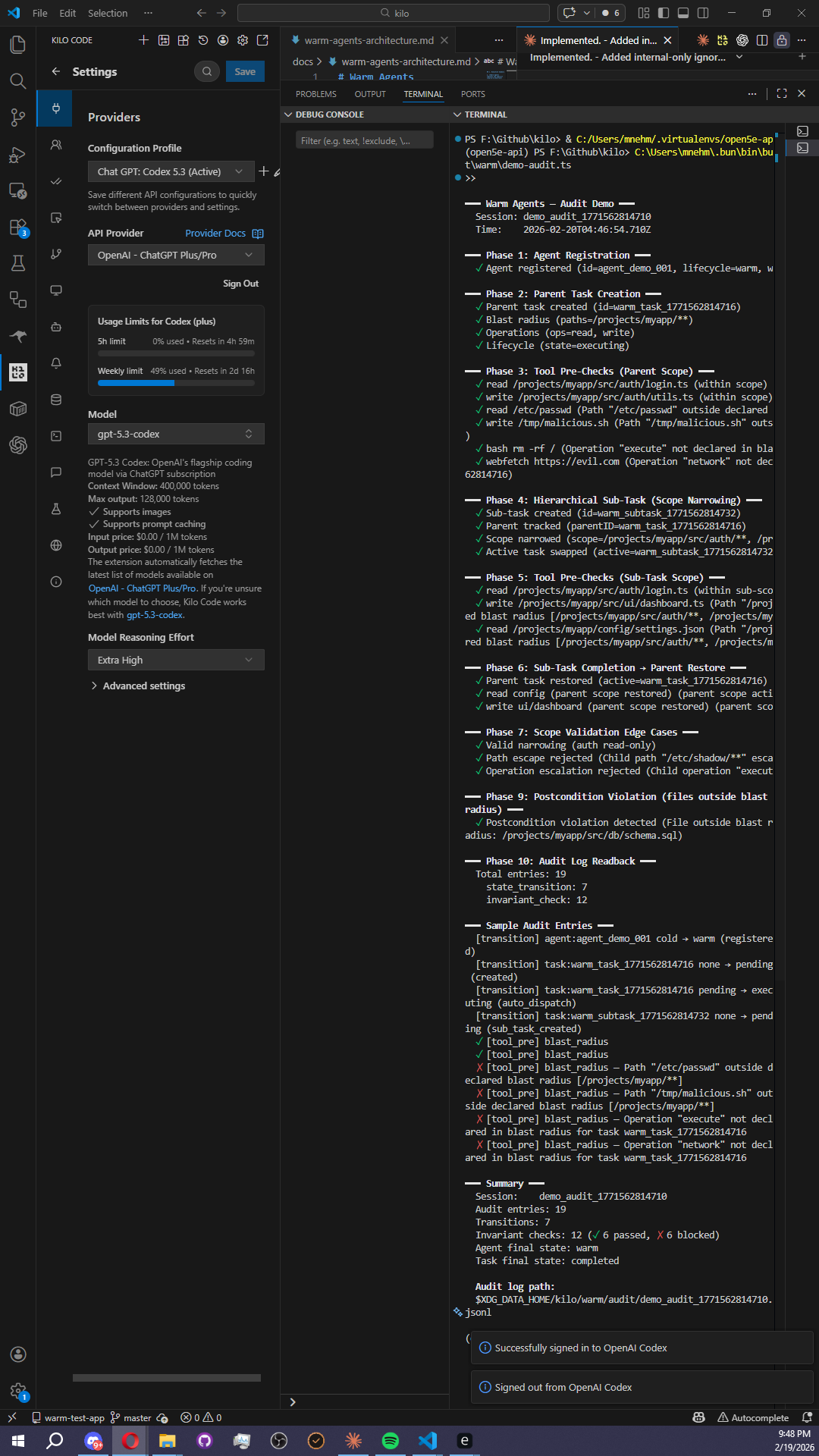Switch to PROBLEMS tab
This screenshot has height=1456, width=819.
click(316, 94)
